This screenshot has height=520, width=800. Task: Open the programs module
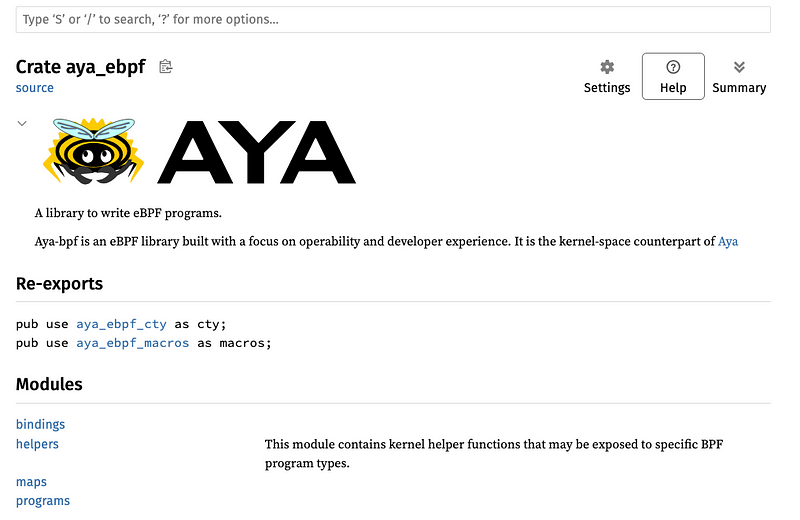coord(43,501)
